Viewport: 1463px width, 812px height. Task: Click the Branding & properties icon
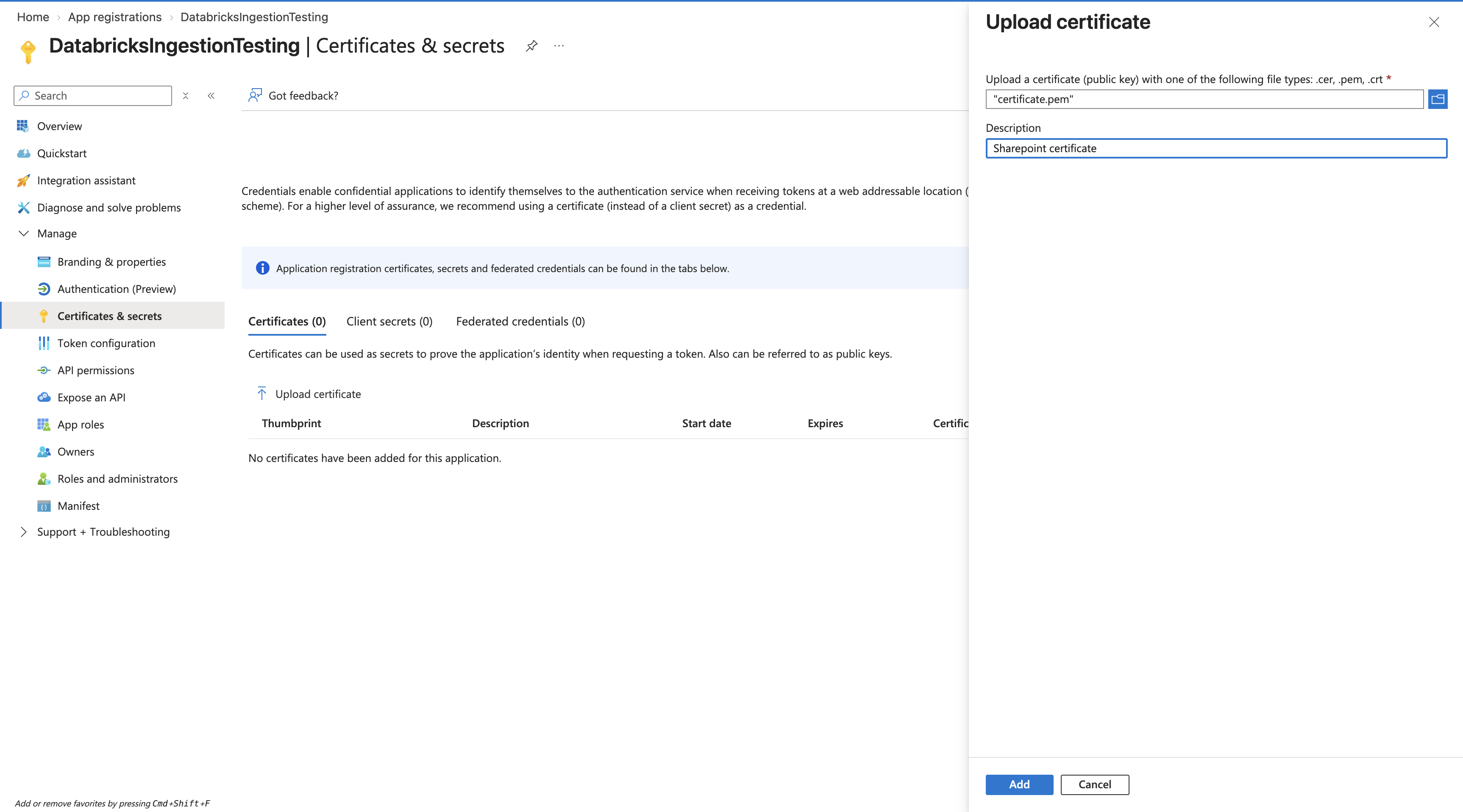click(44, 262)
